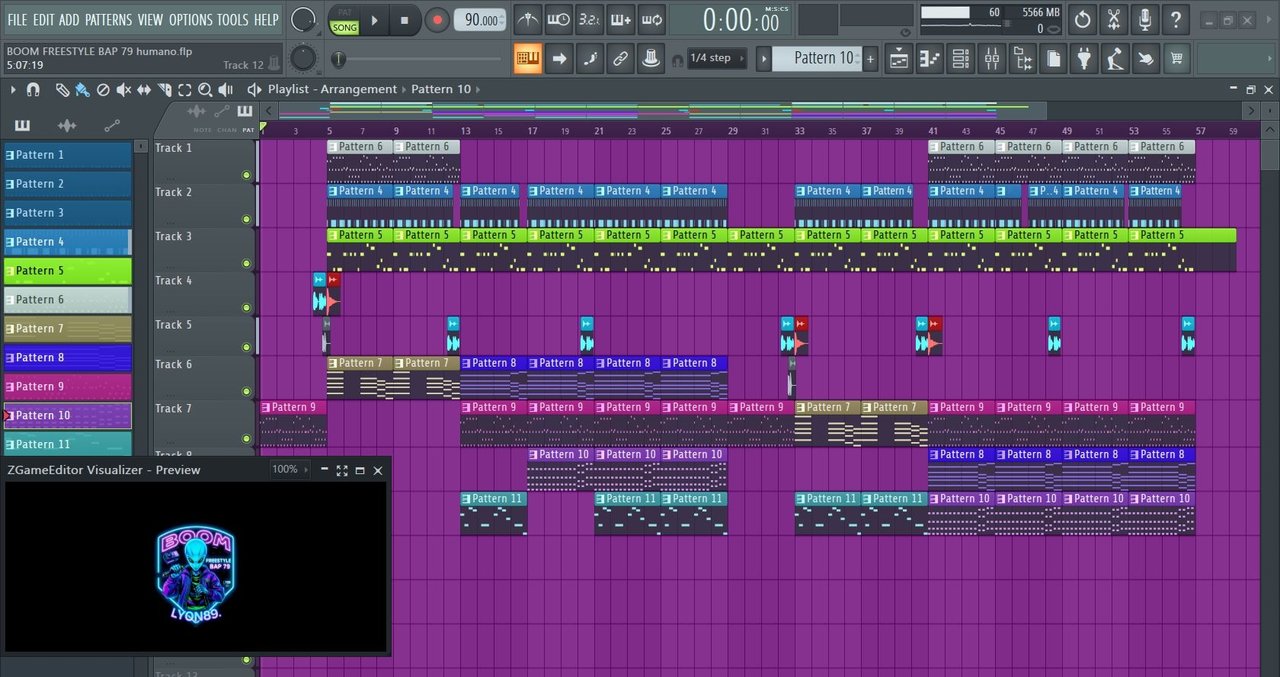
Task: Select Pattern 5 in the picker list
Action: pos(68,271)
